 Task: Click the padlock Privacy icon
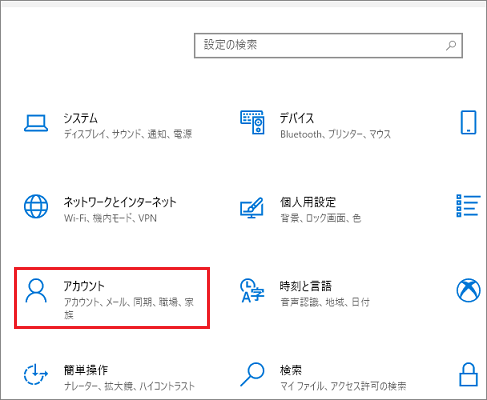point(468,374)
